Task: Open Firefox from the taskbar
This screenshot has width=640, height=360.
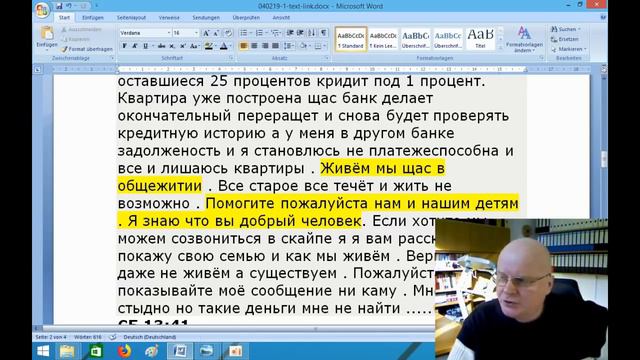Action: click(x=124, y=351)
